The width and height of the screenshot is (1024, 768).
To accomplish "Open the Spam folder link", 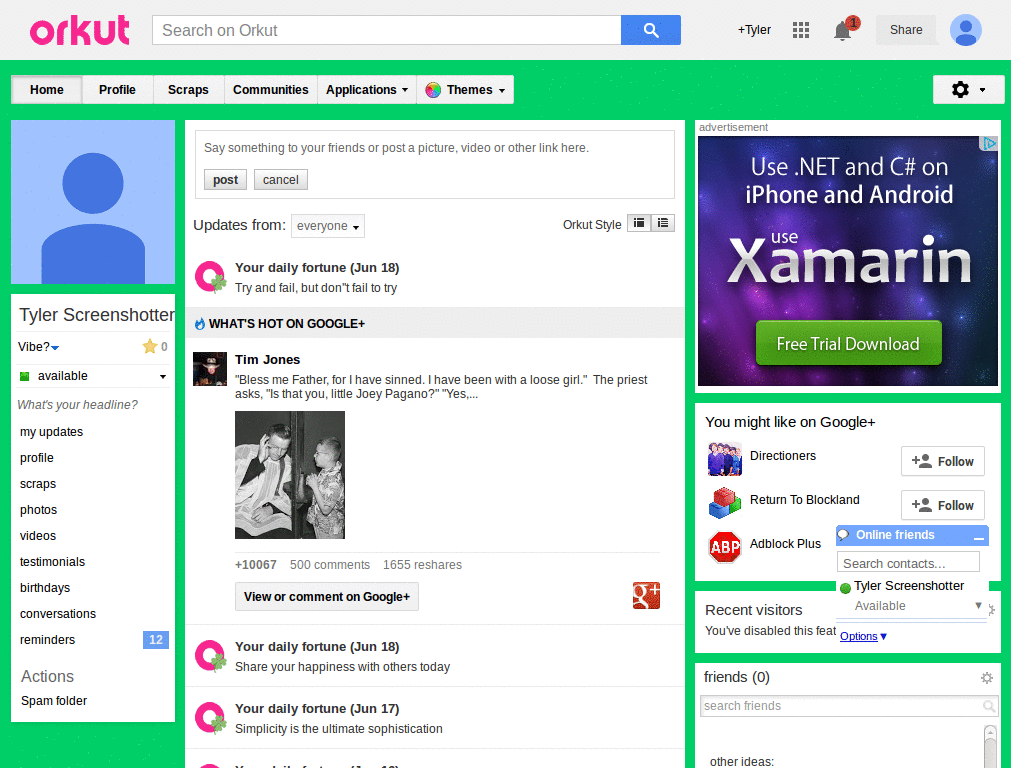I will pyautogui.click(x=54, y=701).
